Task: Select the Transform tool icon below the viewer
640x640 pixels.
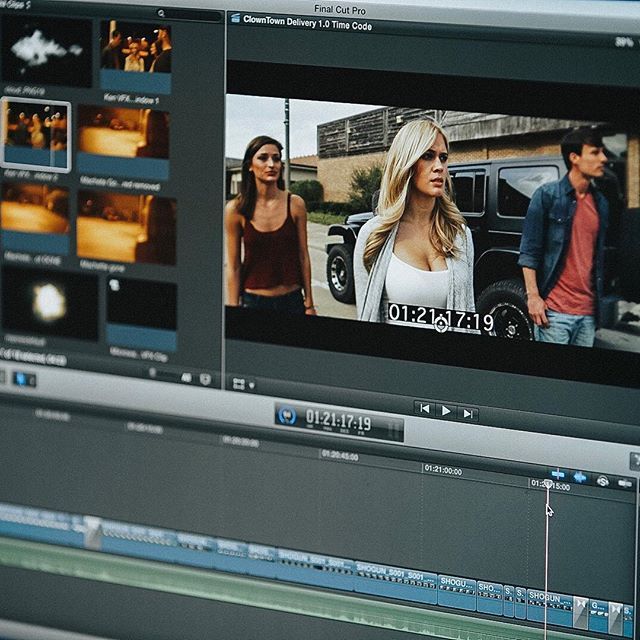Action: click(238, 384)
